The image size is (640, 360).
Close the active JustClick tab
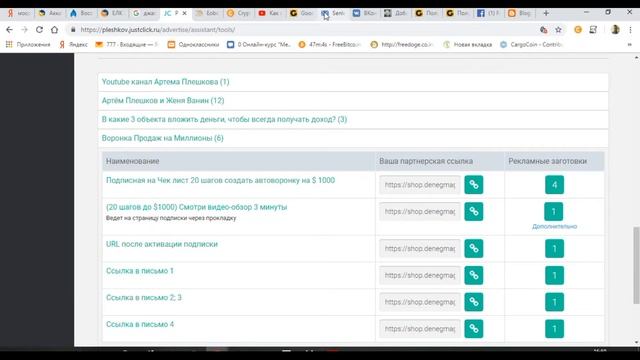click(x=184, y=13)
